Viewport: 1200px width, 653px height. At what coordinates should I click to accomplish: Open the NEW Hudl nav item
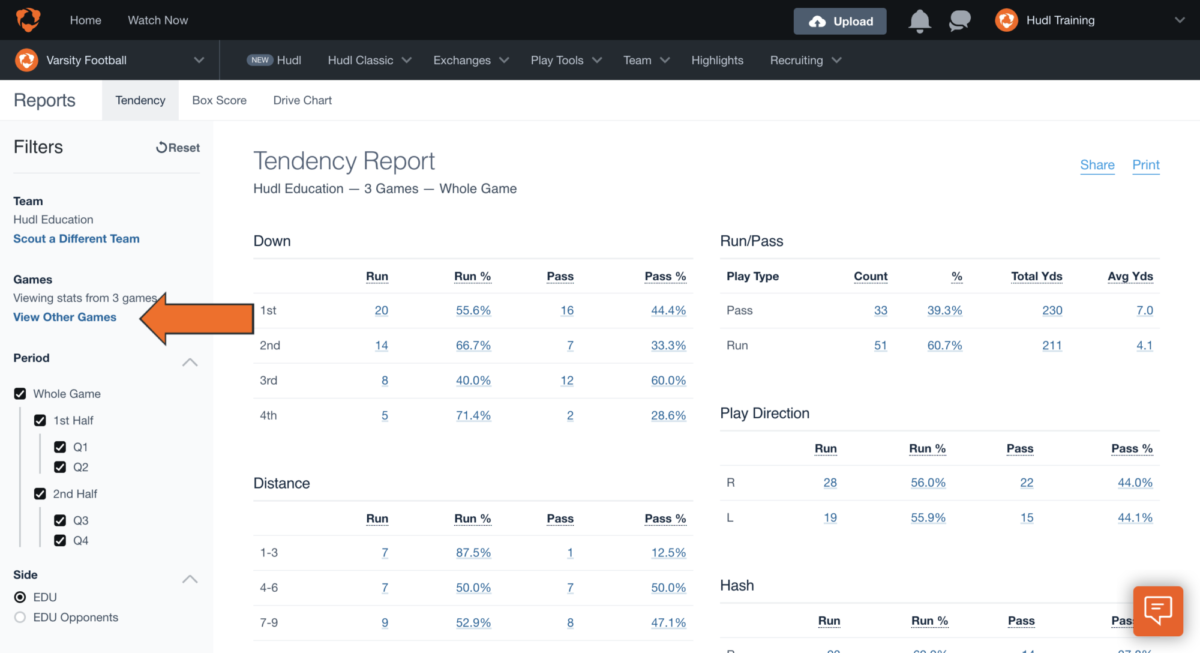[x=274, y=60]
